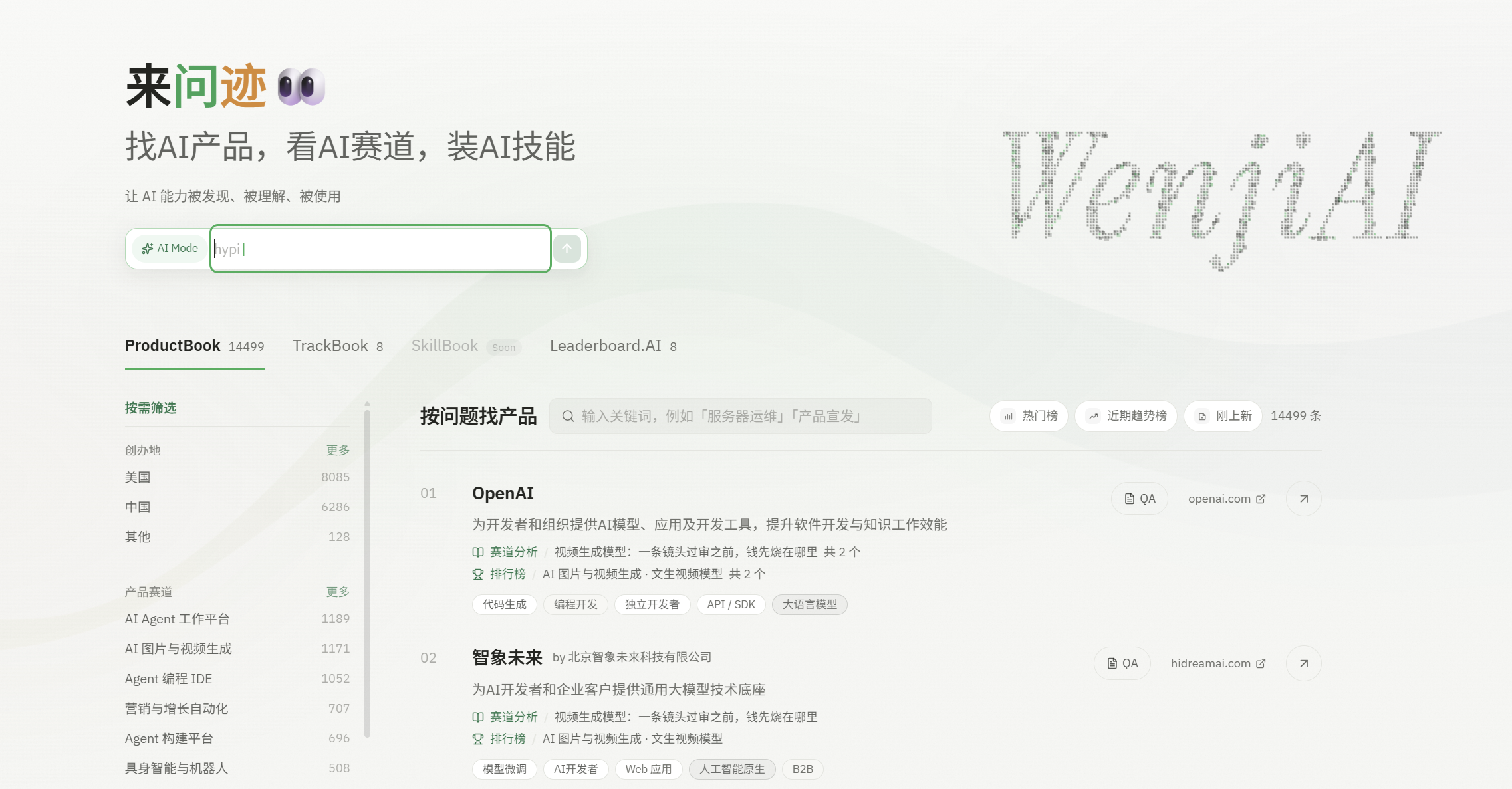Viewport: 1512px width, 789px height.
Task: Click the filter sidebar scrollbar
Action: 367,573
